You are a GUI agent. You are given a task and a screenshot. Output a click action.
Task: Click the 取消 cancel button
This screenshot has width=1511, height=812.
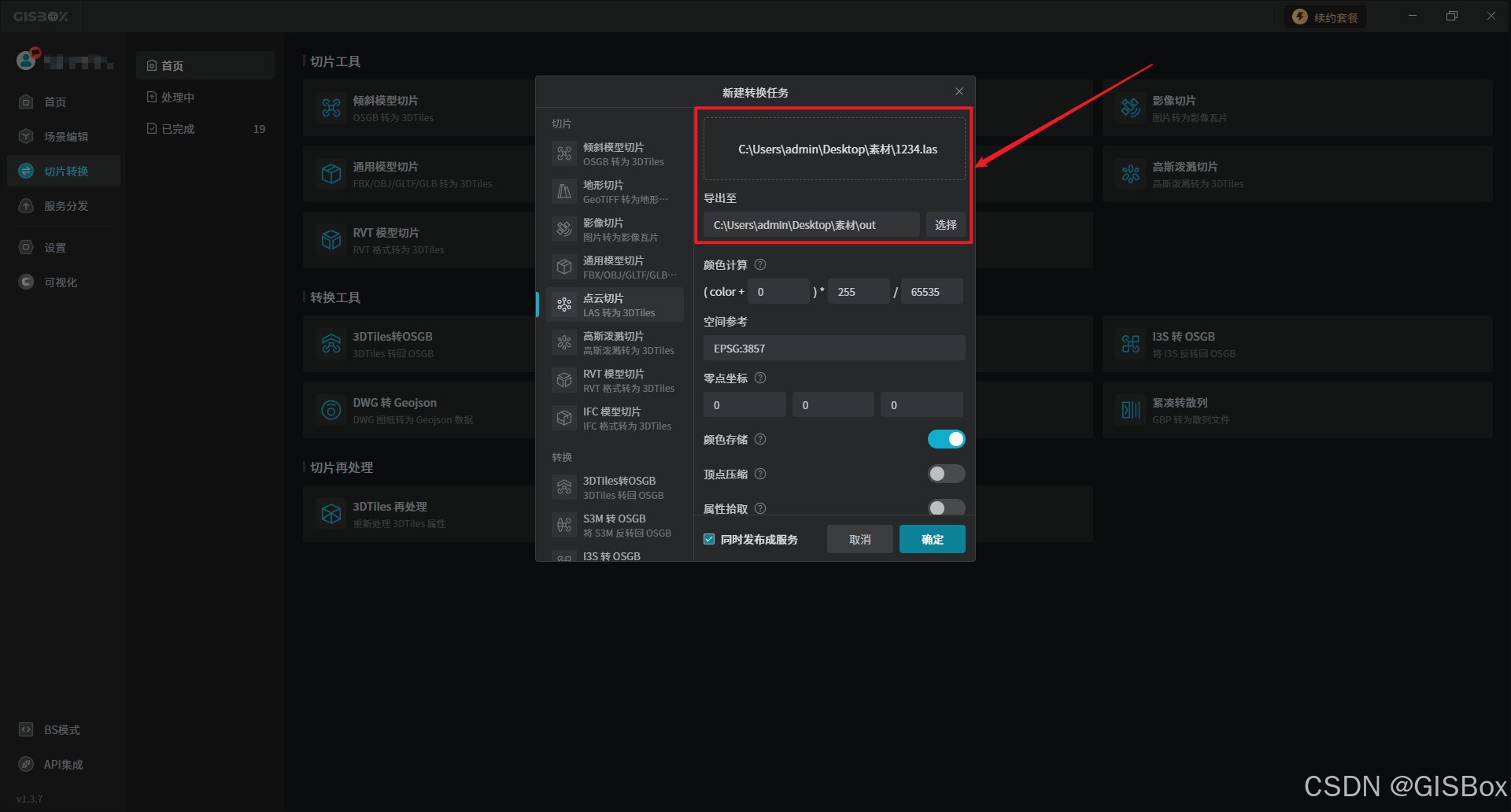click(860, 539)
